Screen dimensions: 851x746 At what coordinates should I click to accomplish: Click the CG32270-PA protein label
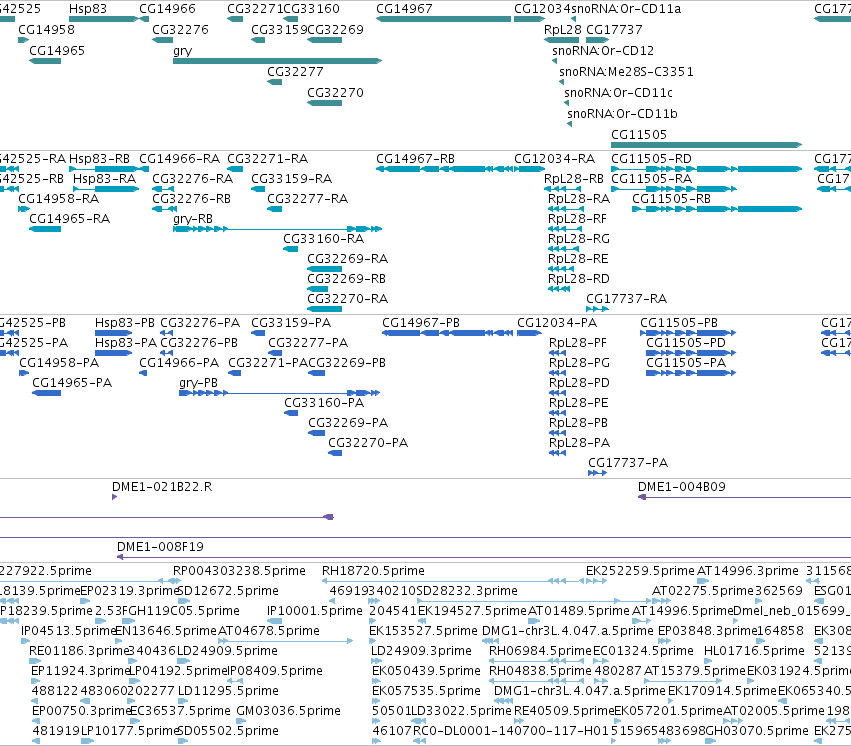(x=368, y=443)
